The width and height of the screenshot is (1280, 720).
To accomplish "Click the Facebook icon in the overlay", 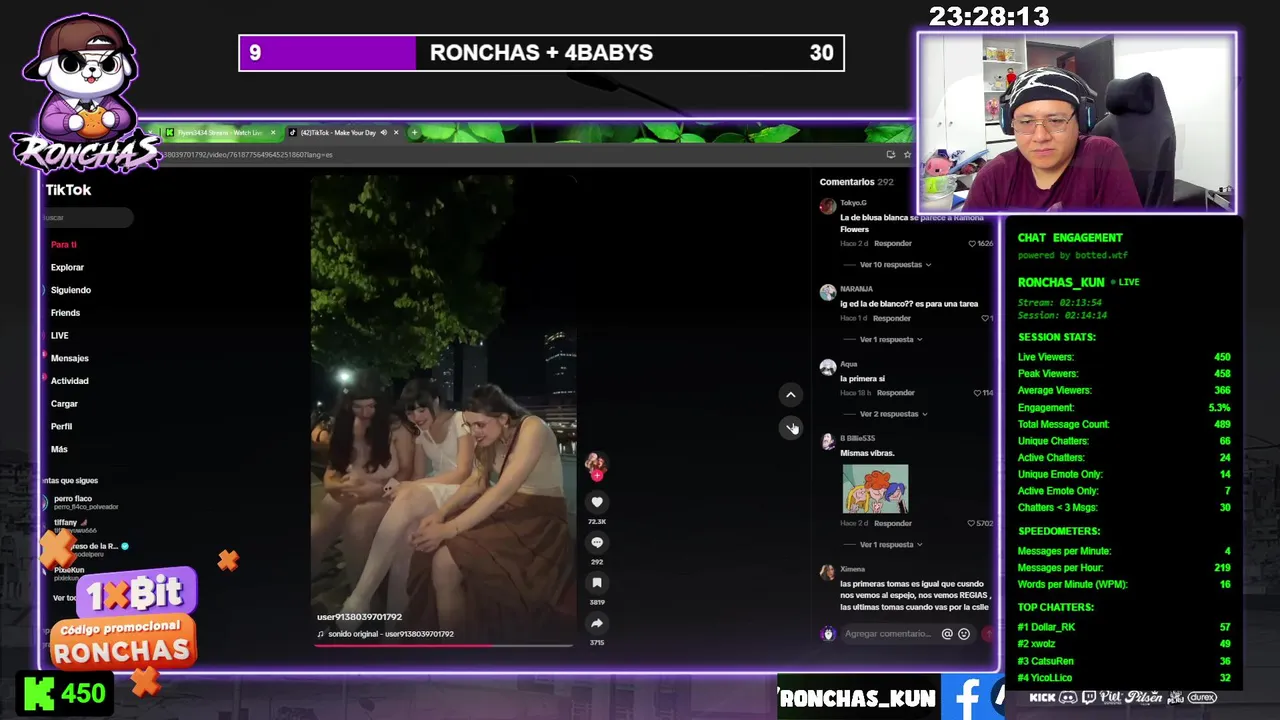I will [x=967, y=697].
